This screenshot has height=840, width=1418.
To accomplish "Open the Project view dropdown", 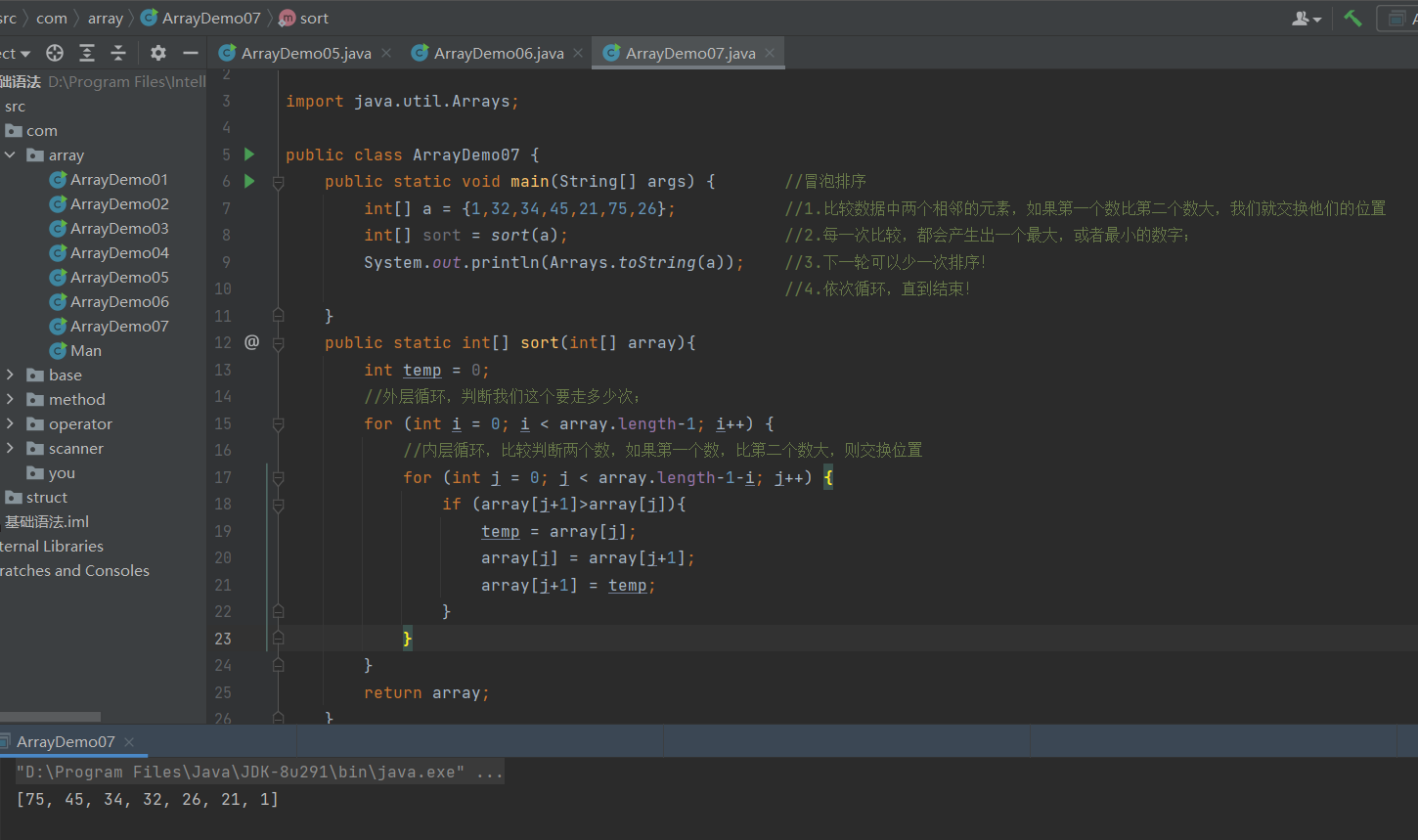I will [16, 53].
